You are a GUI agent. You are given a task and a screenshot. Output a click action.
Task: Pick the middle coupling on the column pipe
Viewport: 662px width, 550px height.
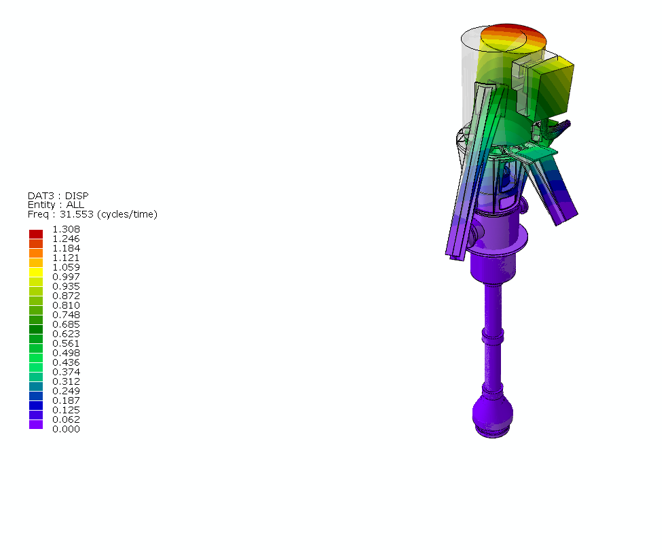click(493, 338)
